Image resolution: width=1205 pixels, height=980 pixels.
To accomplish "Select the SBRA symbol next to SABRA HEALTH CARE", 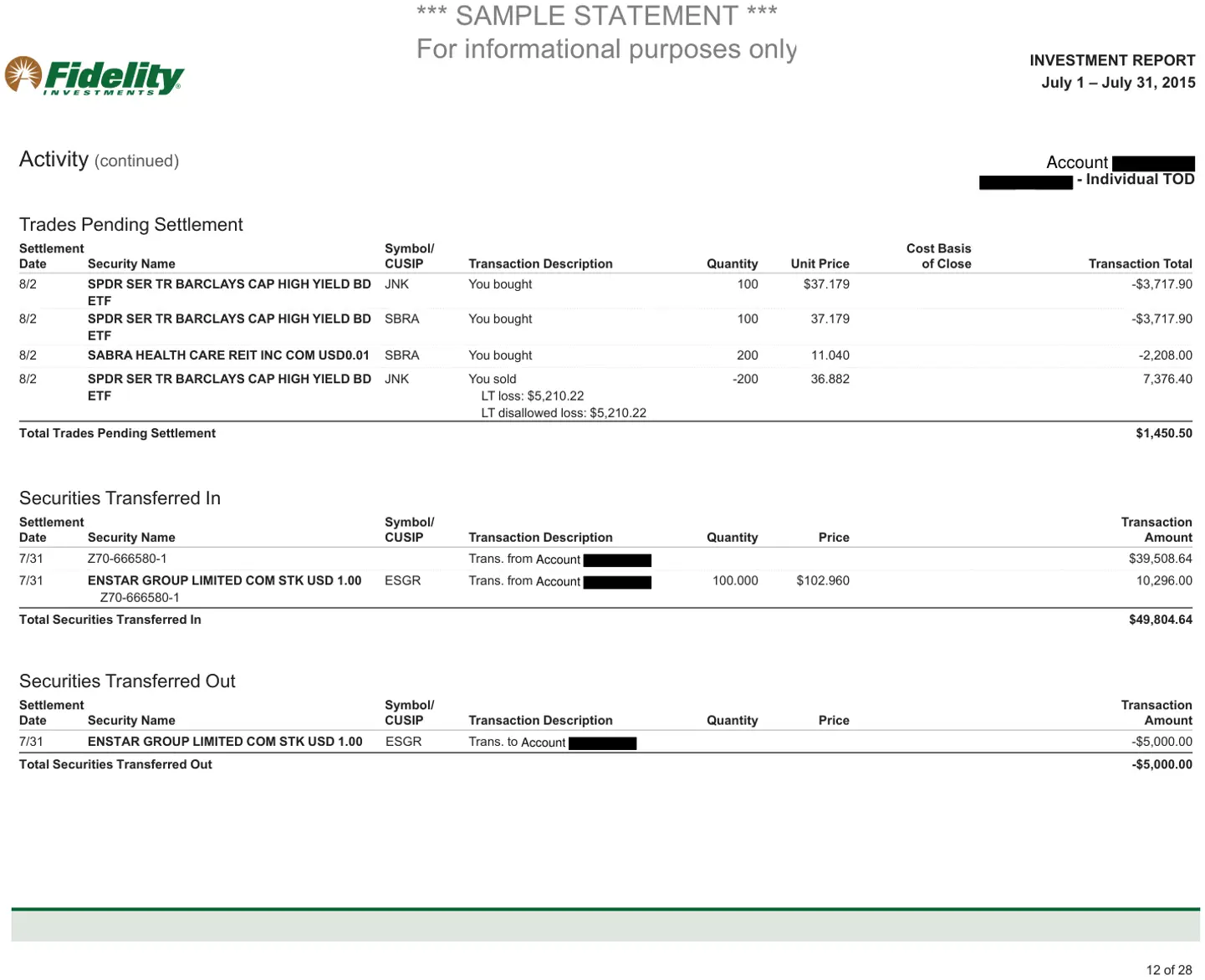I will [402, 355].
